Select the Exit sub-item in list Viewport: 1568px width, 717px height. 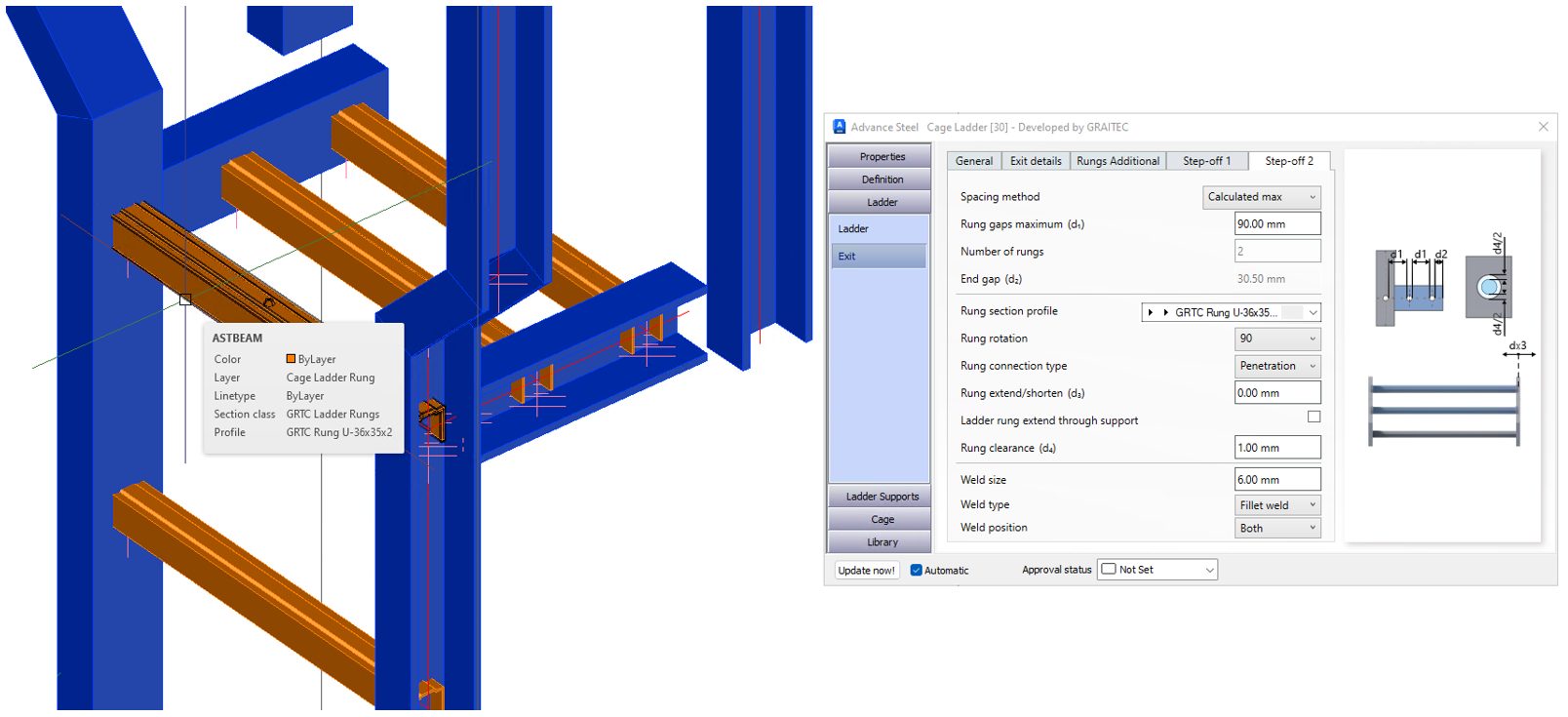click(880, 256)
